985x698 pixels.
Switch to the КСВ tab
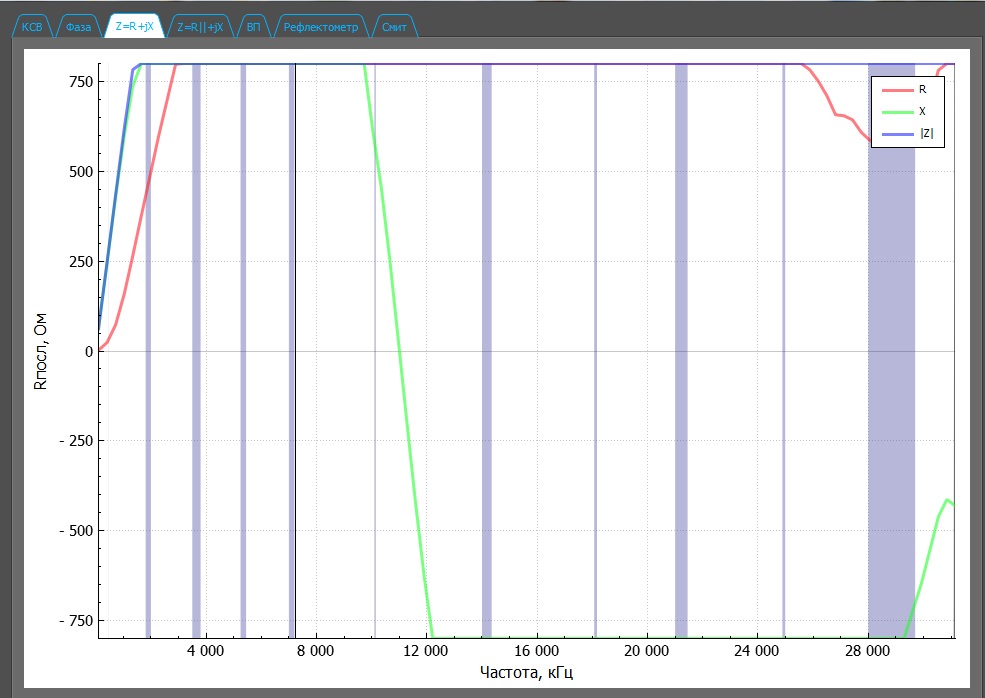coord(33,27)
